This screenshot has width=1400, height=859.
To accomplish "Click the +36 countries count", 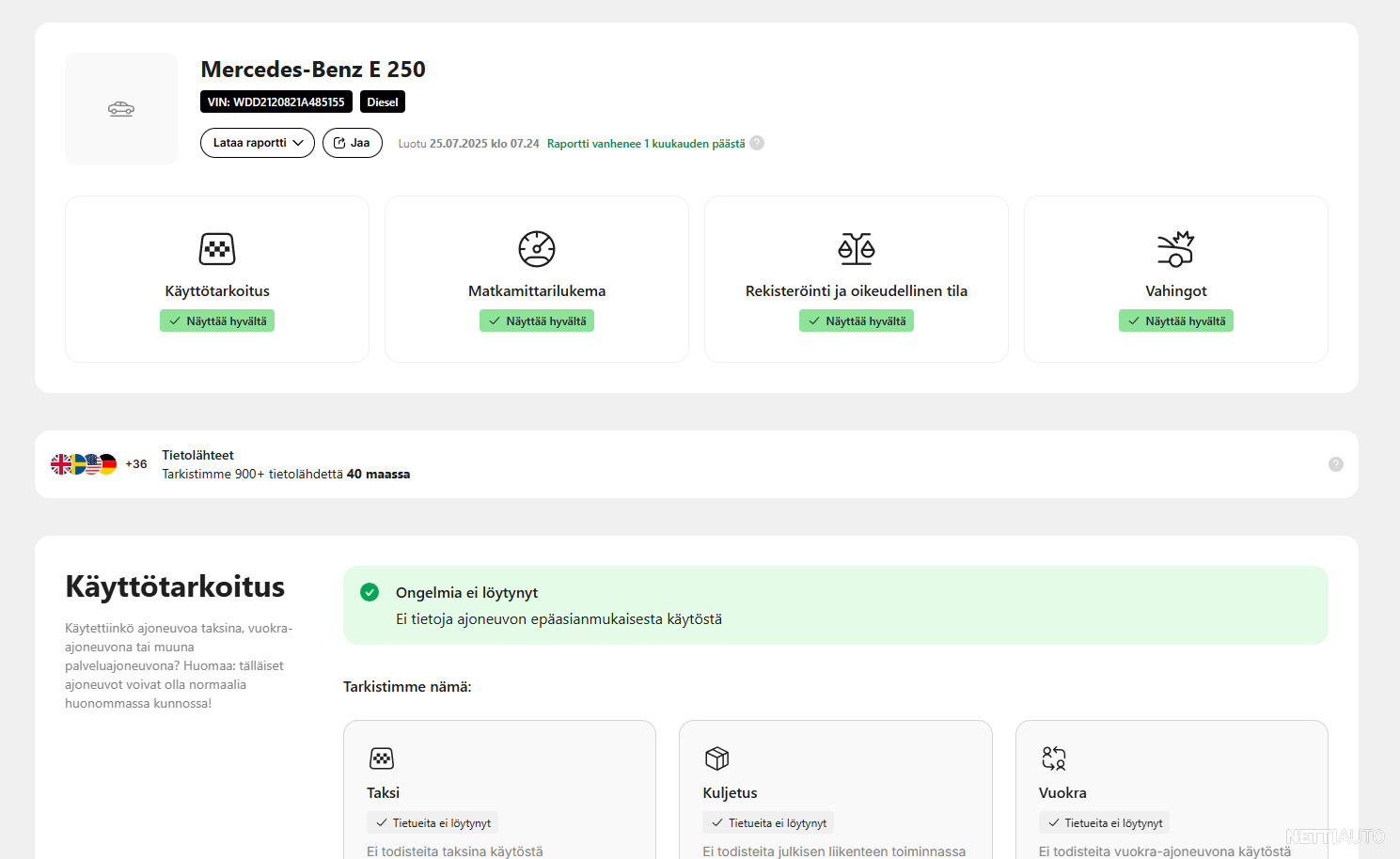I will [136, 464].
